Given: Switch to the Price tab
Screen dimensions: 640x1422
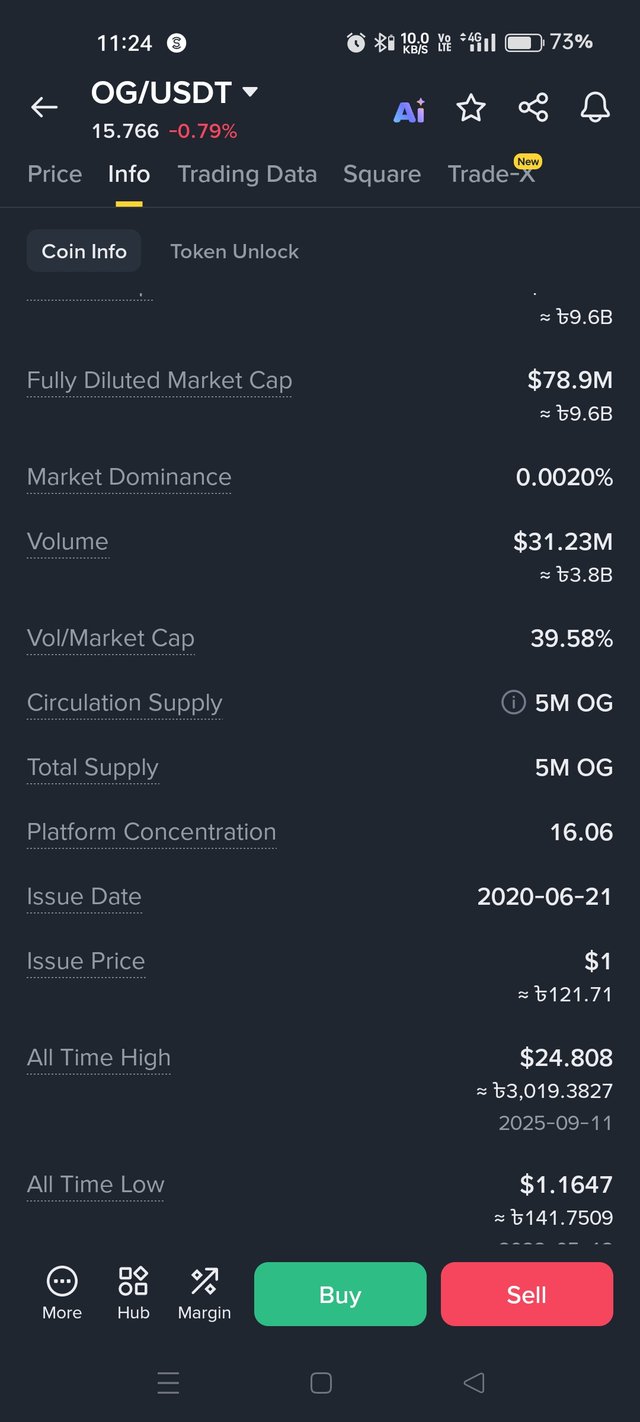Looking at the screenshot, I should click(55, 174).
